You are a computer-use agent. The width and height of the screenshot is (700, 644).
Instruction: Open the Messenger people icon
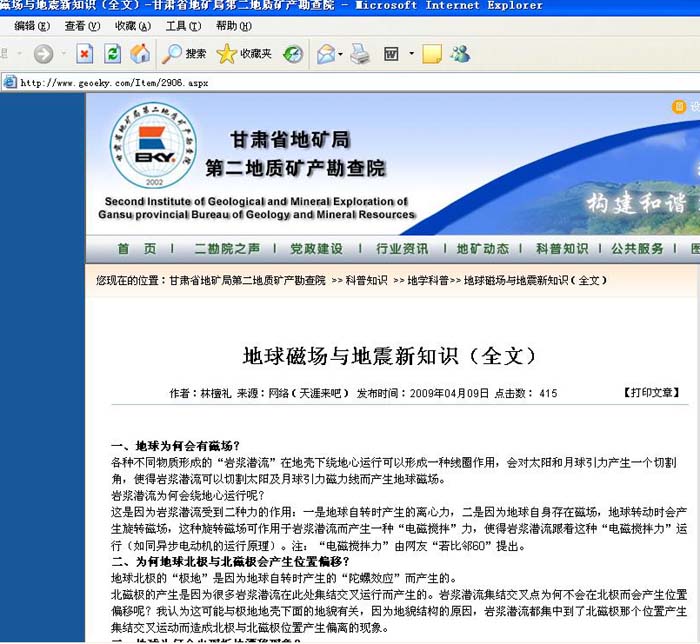[459, 54]
